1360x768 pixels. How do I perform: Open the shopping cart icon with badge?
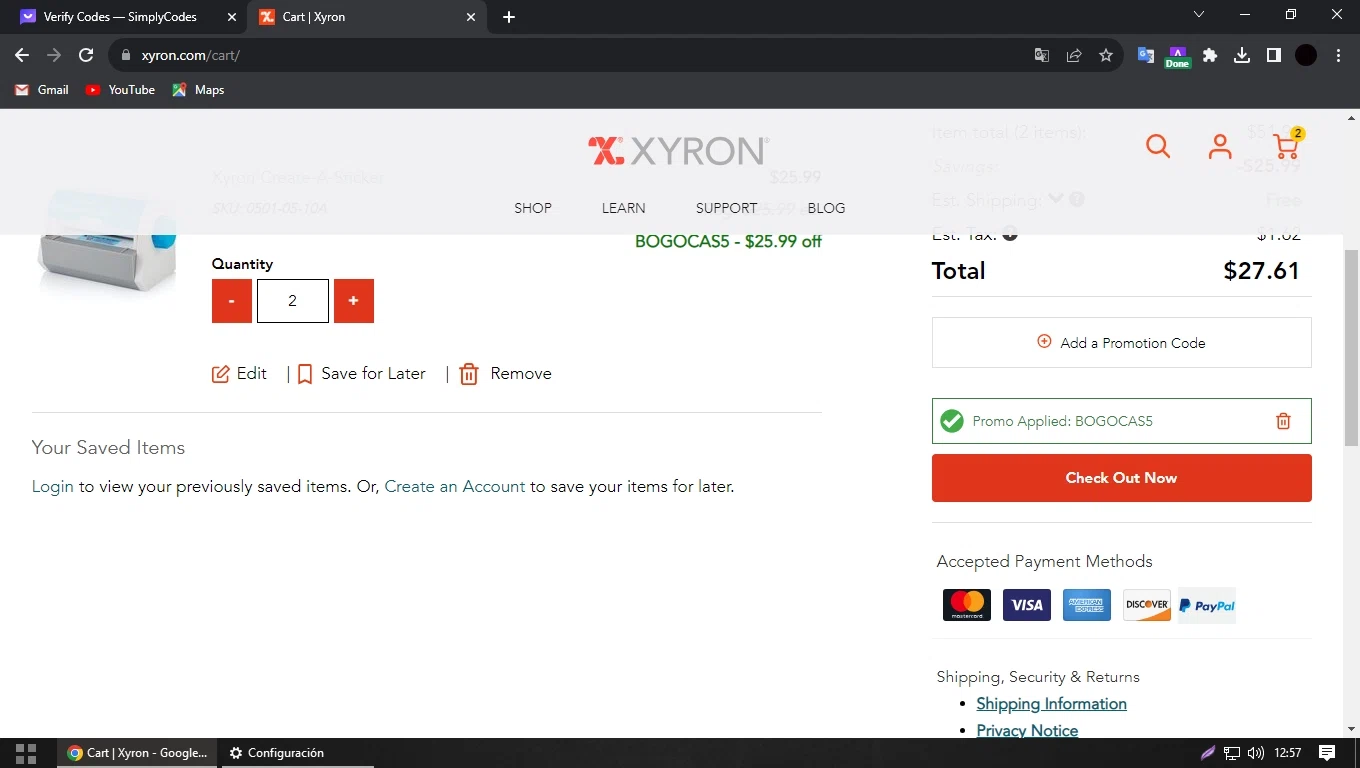click(1288, 145)
